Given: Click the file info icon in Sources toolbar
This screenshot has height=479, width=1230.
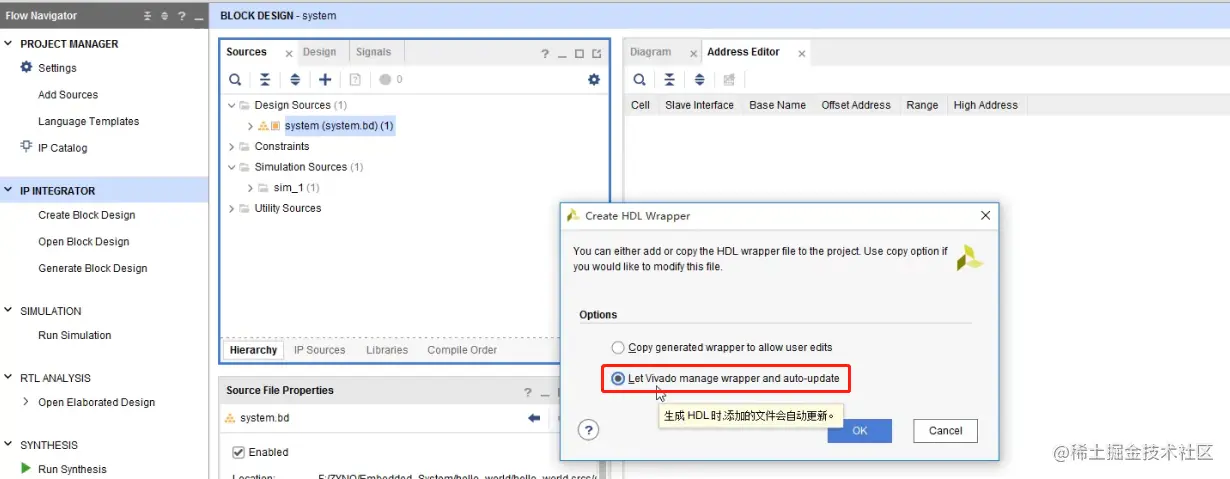Looking at the screenshot, I should click(355, 80).
